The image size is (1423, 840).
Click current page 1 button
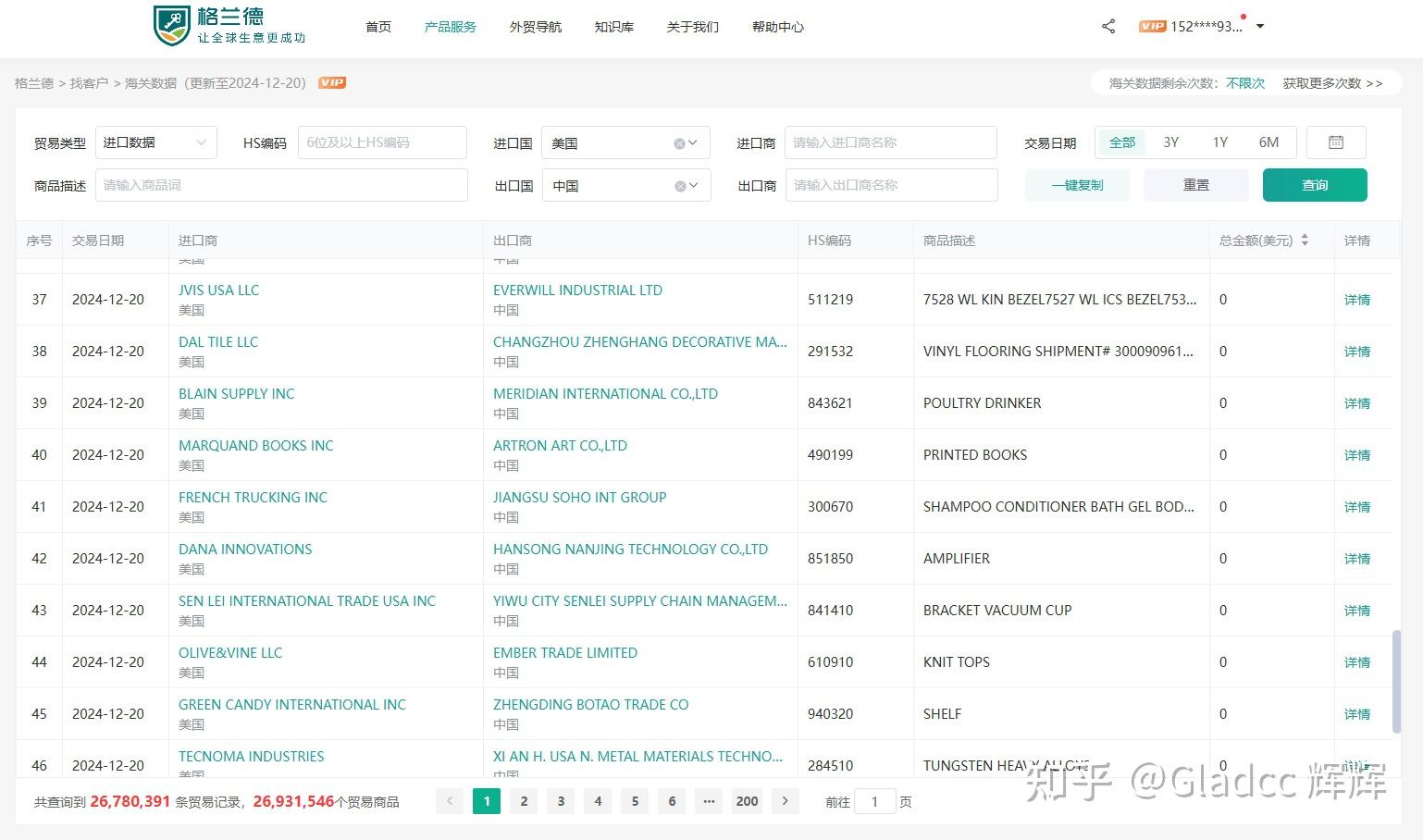487,801
